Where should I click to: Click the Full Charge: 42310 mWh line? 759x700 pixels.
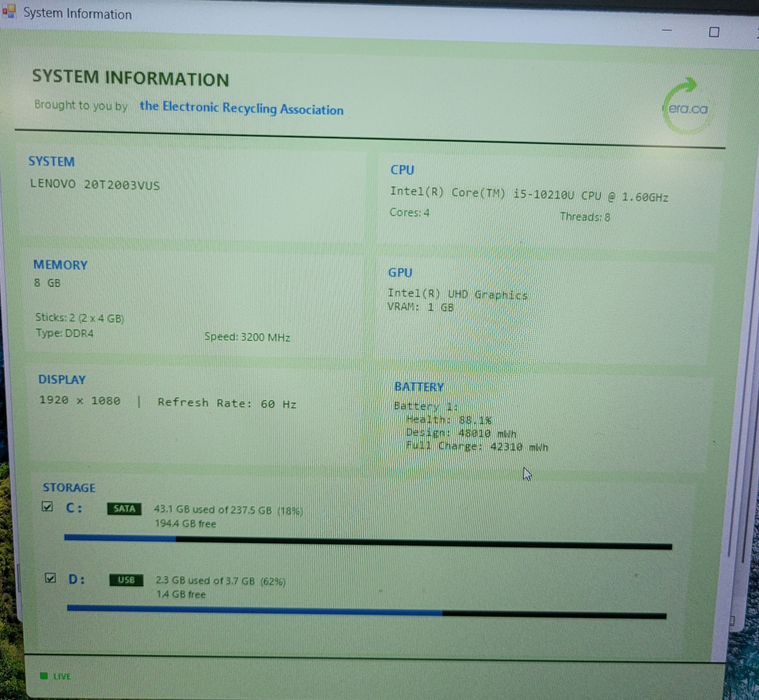coord(477,446)
